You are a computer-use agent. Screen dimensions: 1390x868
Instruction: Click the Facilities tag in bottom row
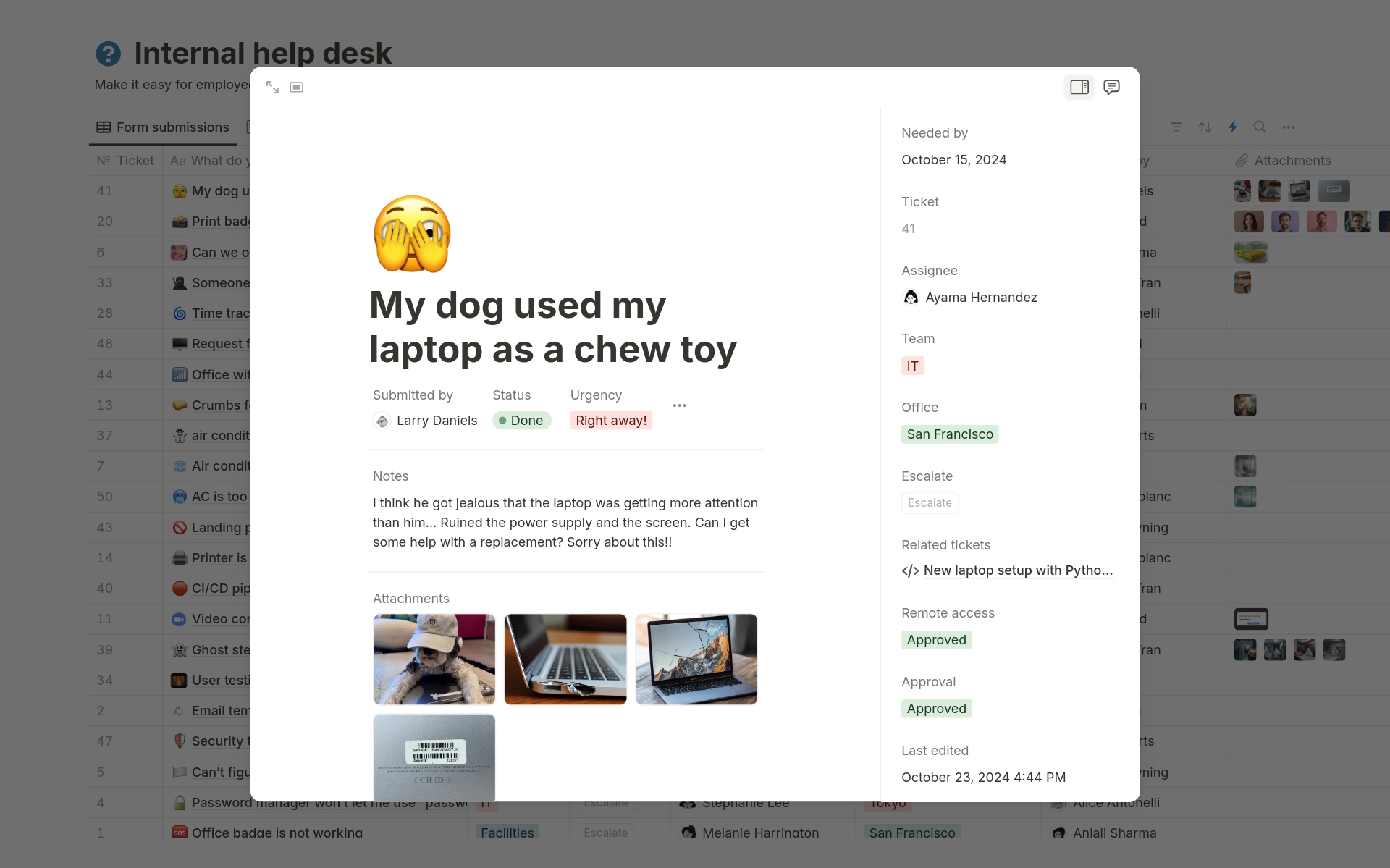[507, 833]
